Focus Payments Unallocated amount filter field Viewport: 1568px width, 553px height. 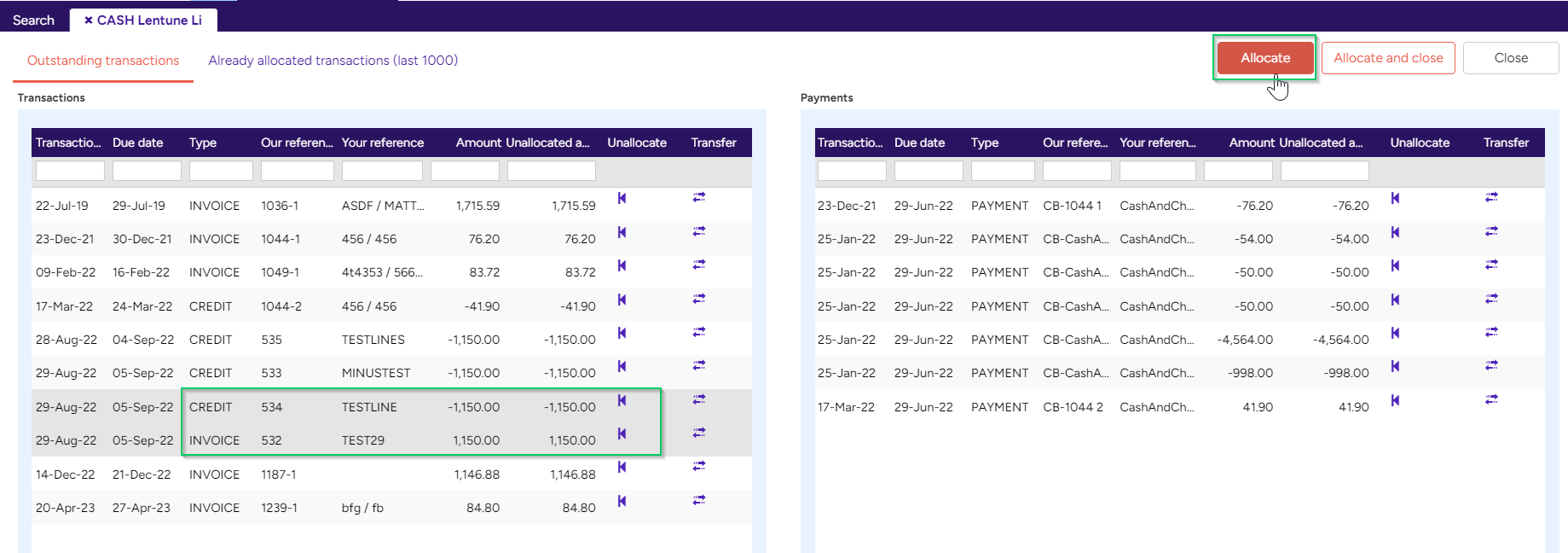pyautogui.click(x=1325, y=171)
